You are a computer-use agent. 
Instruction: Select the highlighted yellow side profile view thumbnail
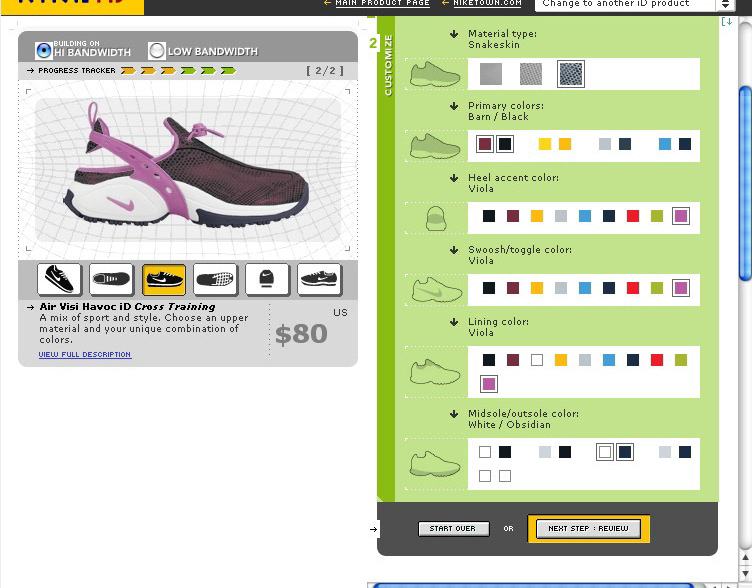coord(164,279)
